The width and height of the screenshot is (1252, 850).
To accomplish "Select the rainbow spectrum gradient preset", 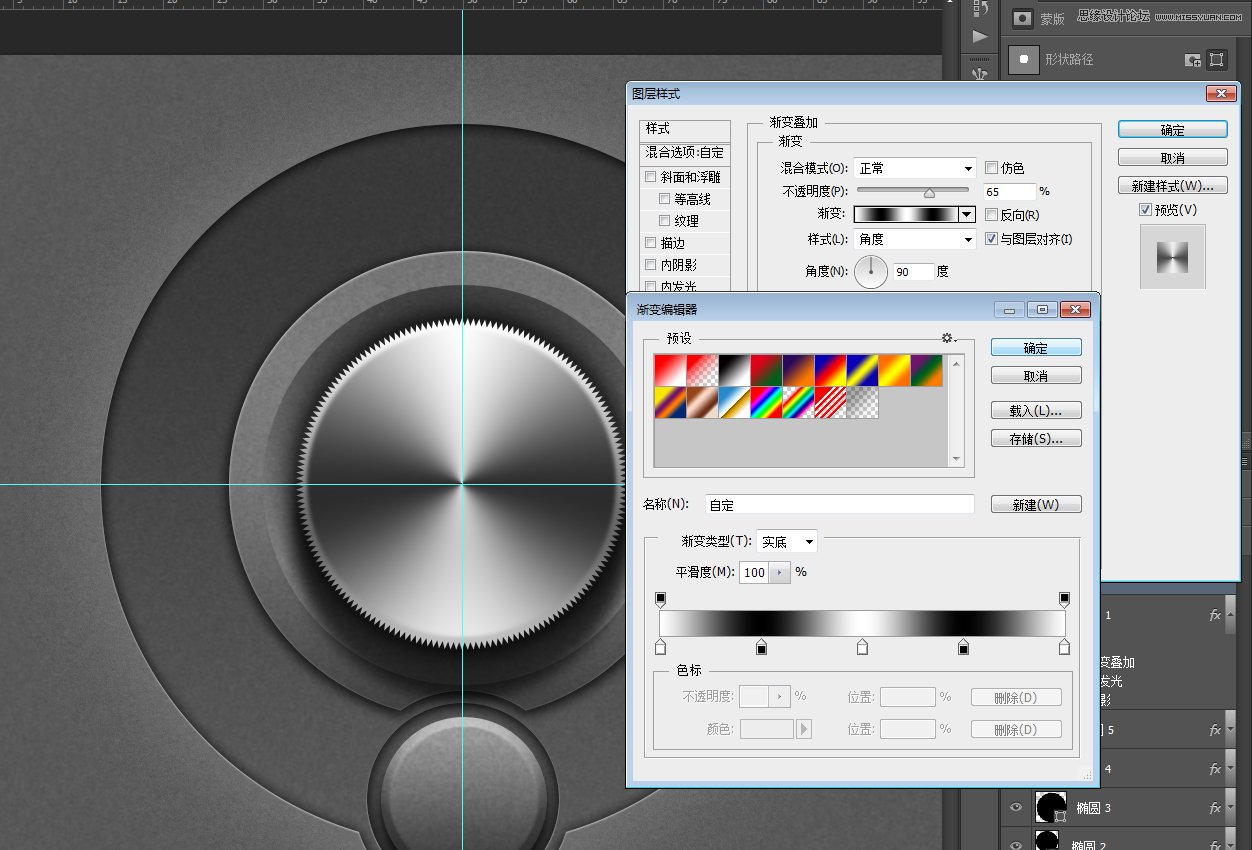I will 767,402.
